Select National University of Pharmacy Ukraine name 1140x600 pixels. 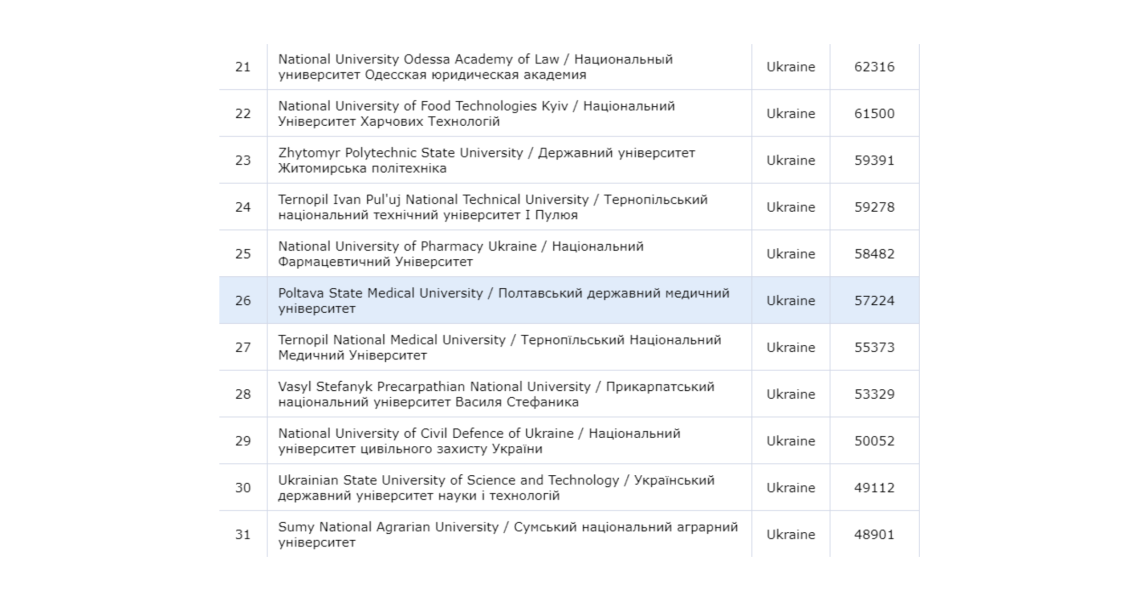[460, 254]
